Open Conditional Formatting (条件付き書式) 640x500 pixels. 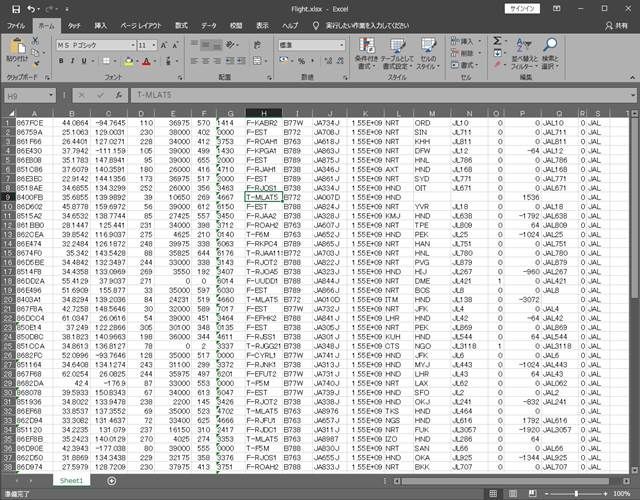pyautogui.click(x=366, y=53)
